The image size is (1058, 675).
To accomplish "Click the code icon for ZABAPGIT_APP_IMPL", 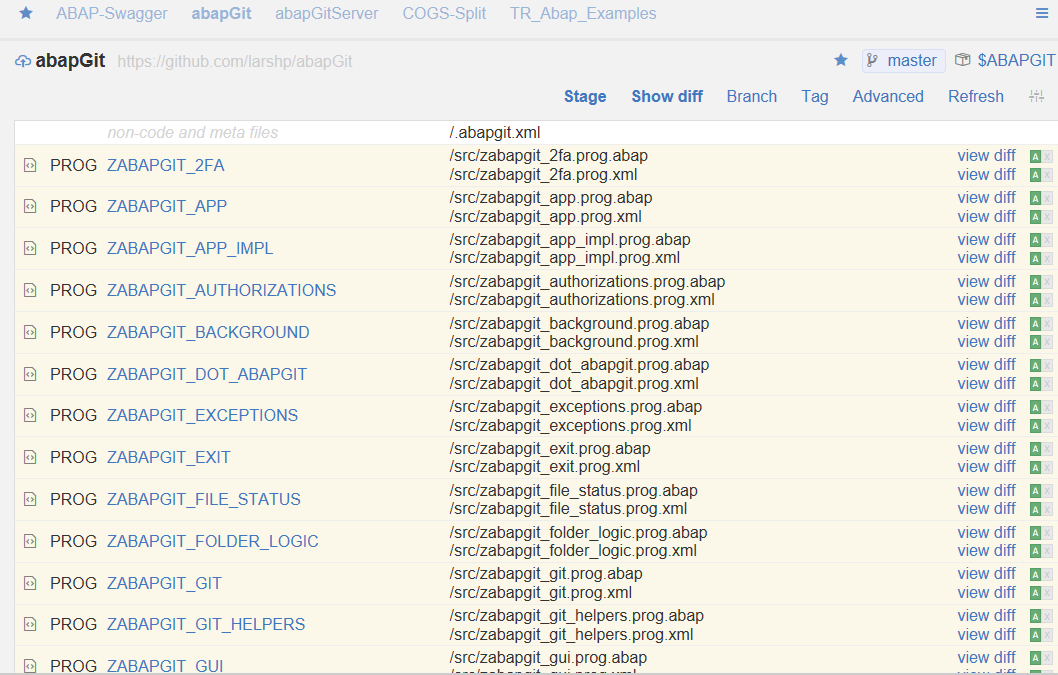I will pos(30,248).
